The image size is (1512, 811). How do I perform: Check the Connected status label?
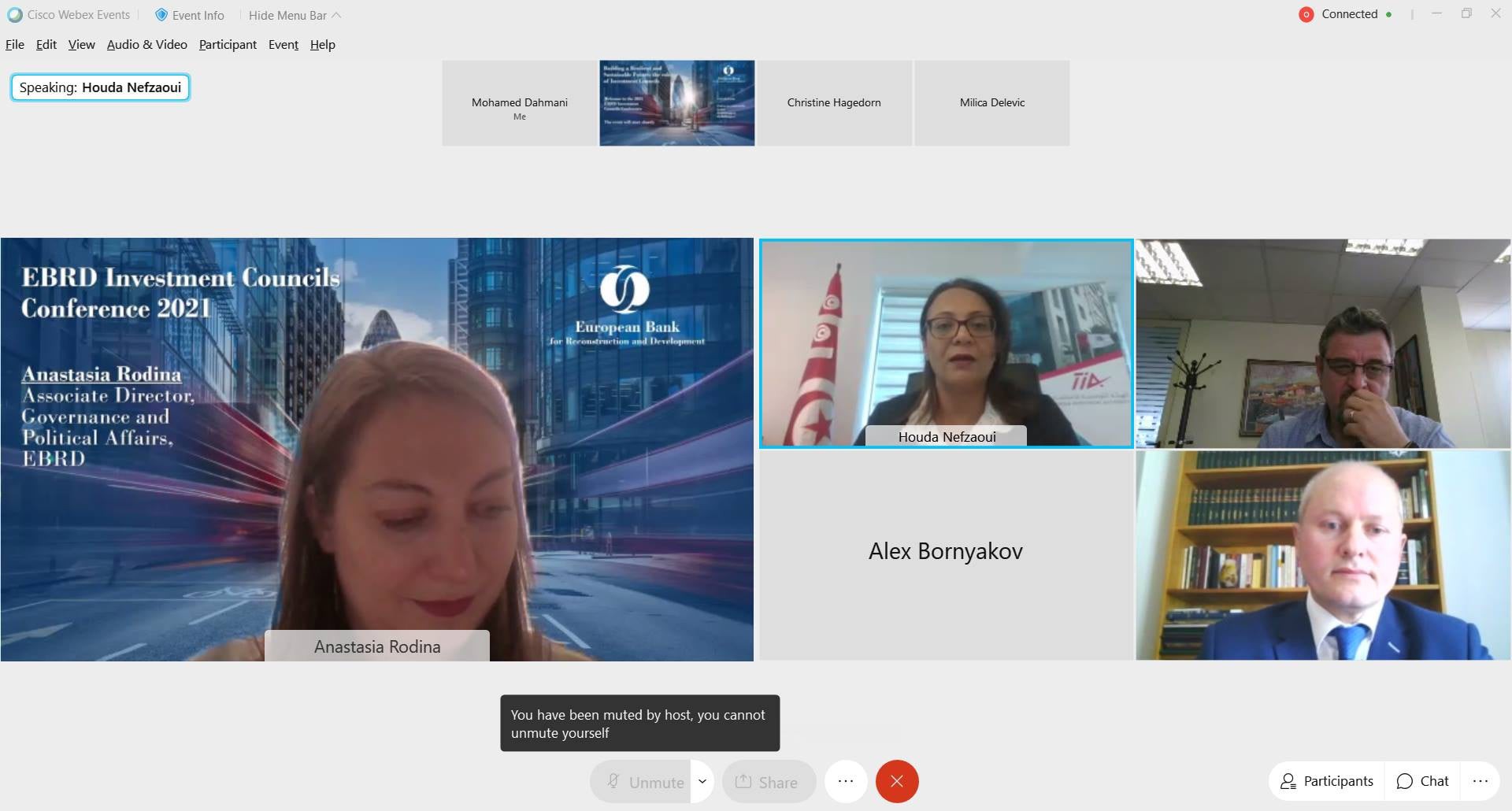tap(1349, 14)
